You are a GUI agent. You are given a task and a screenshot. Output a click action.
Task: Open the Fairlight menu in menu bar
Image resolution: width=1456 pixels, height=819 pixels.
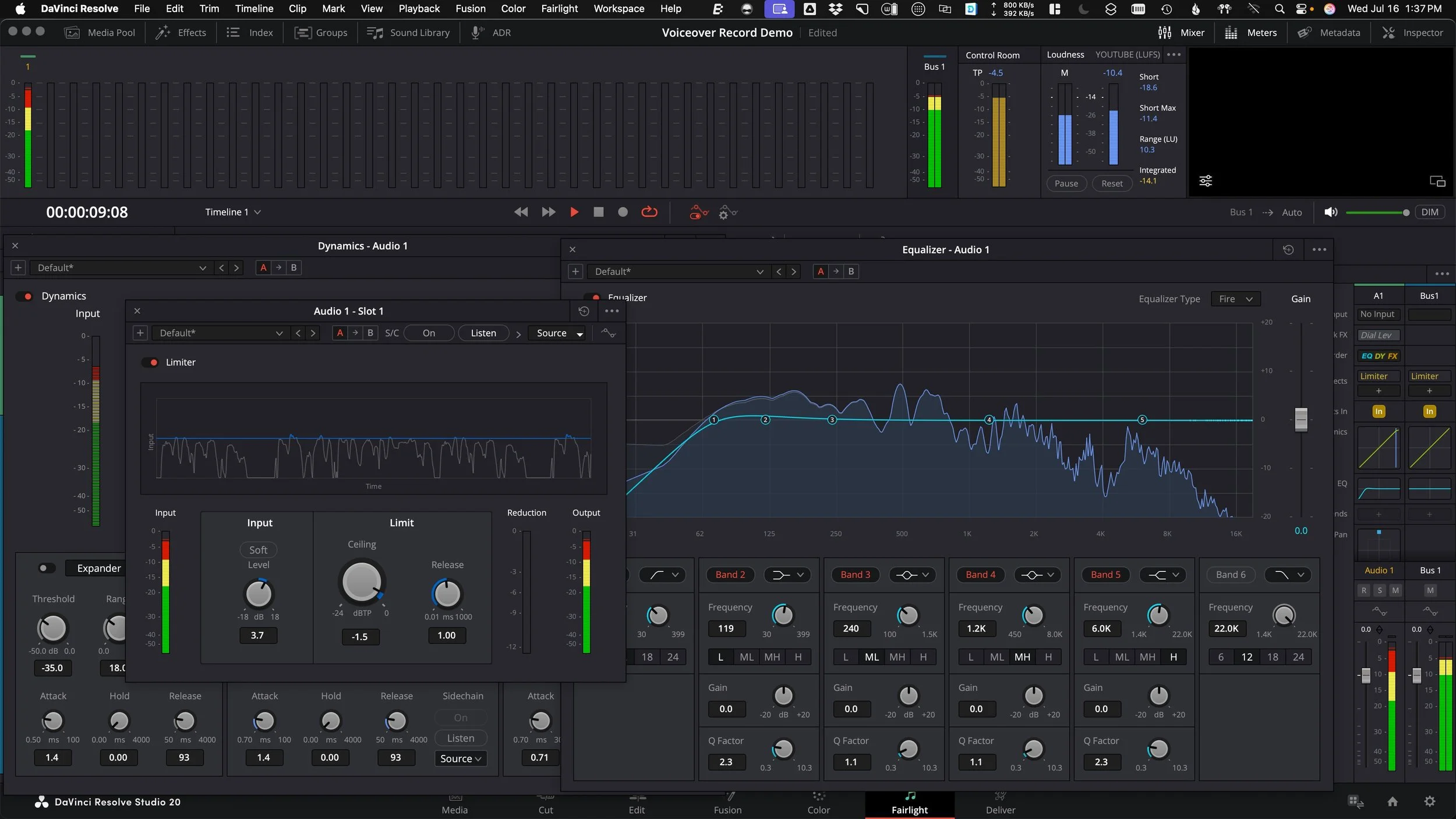(x=559, y=9)
